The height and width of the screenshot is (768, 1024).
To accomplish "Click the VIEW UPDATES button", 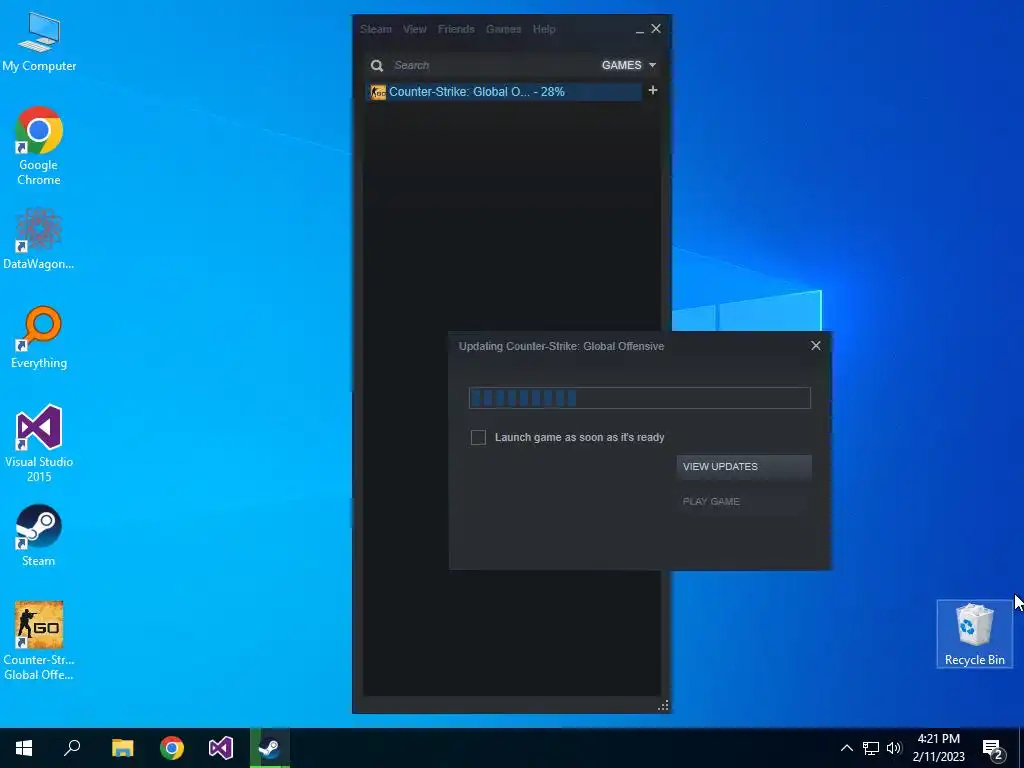I will tap(744, 467).
